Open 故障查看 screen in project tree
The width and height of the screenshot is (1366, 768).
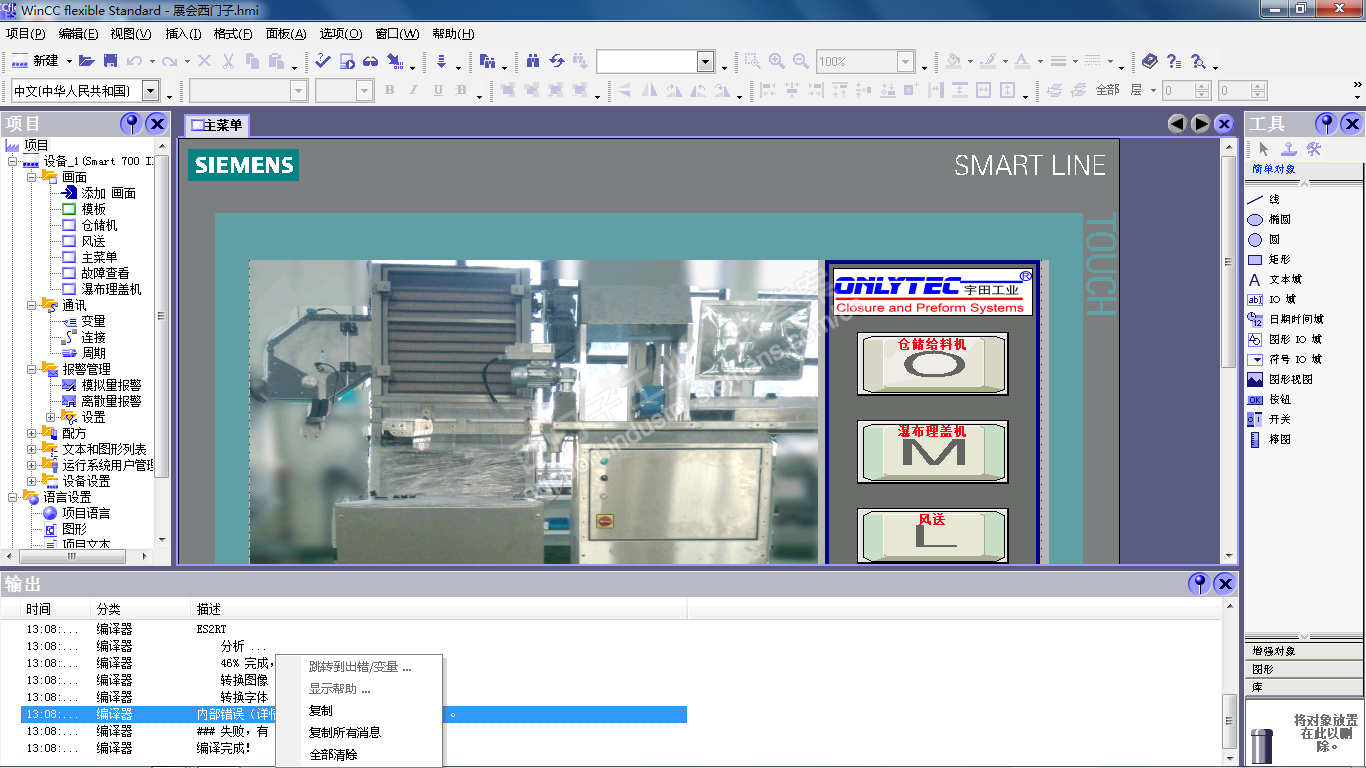pyautogui.click(x=105, y=273)
